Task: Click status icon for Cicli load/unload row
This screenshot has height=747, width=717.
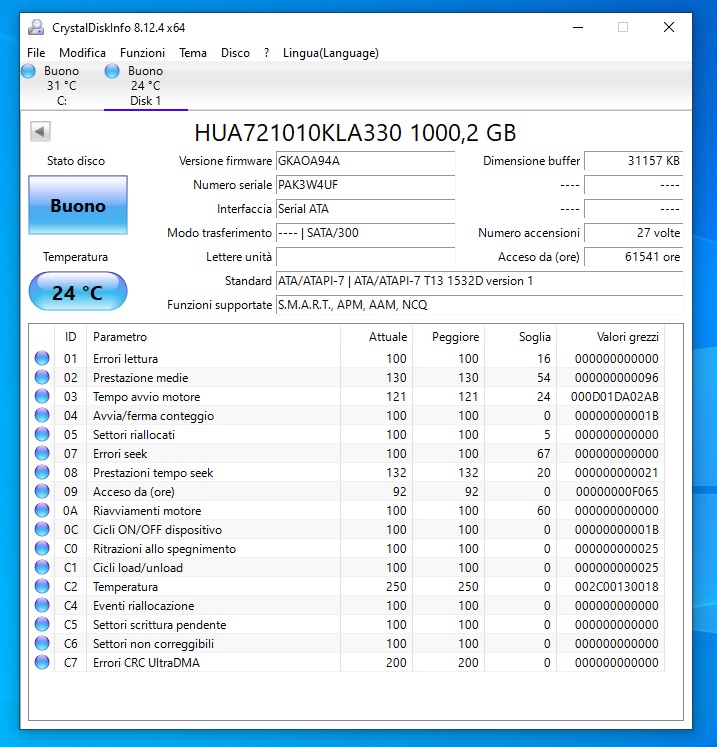Action: point(42,567)
